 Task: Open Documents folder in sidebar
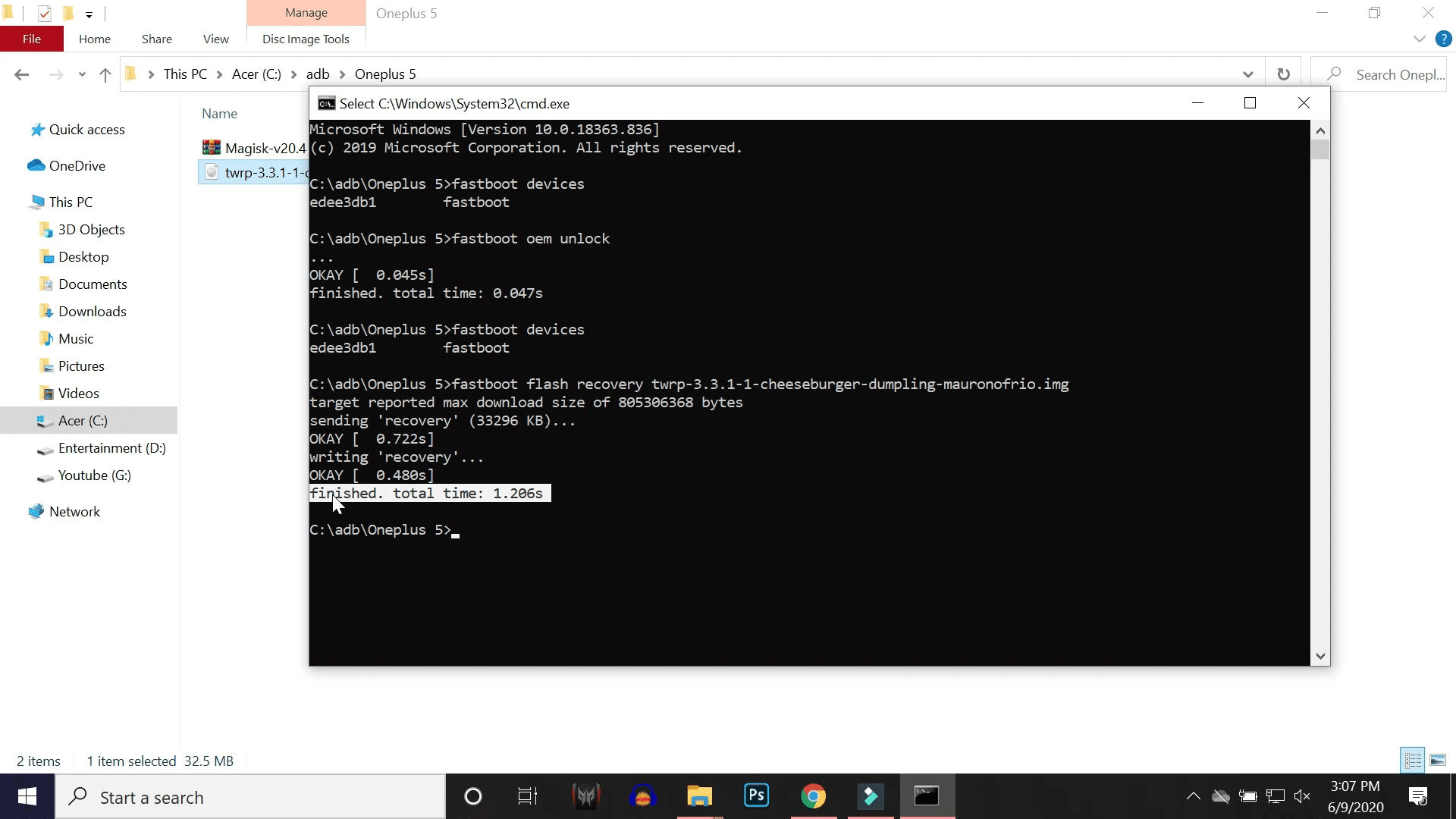click(93, 284)
